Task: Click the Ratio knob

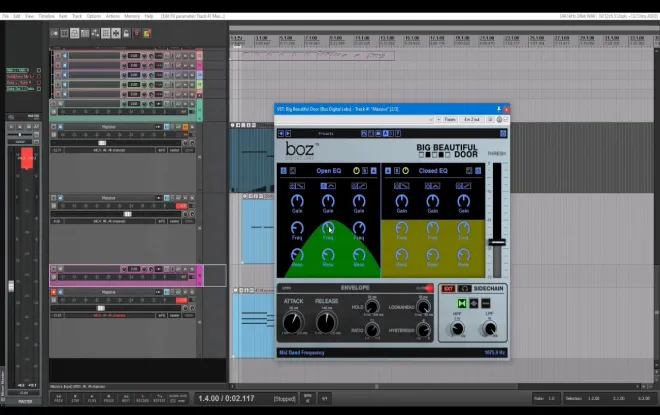Action: pyautogui.click(x=372, y=330)
